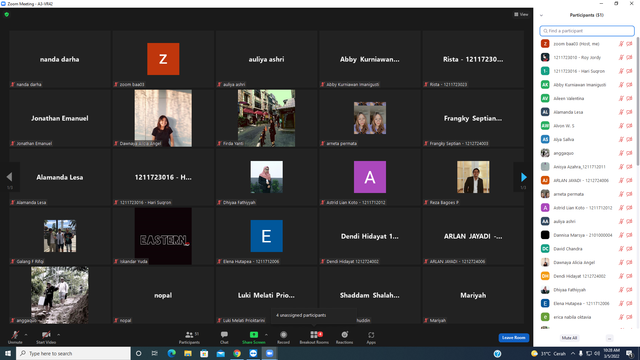
Task: Click zoom baa03 host mute icon in list
Action: coord(621,44)
